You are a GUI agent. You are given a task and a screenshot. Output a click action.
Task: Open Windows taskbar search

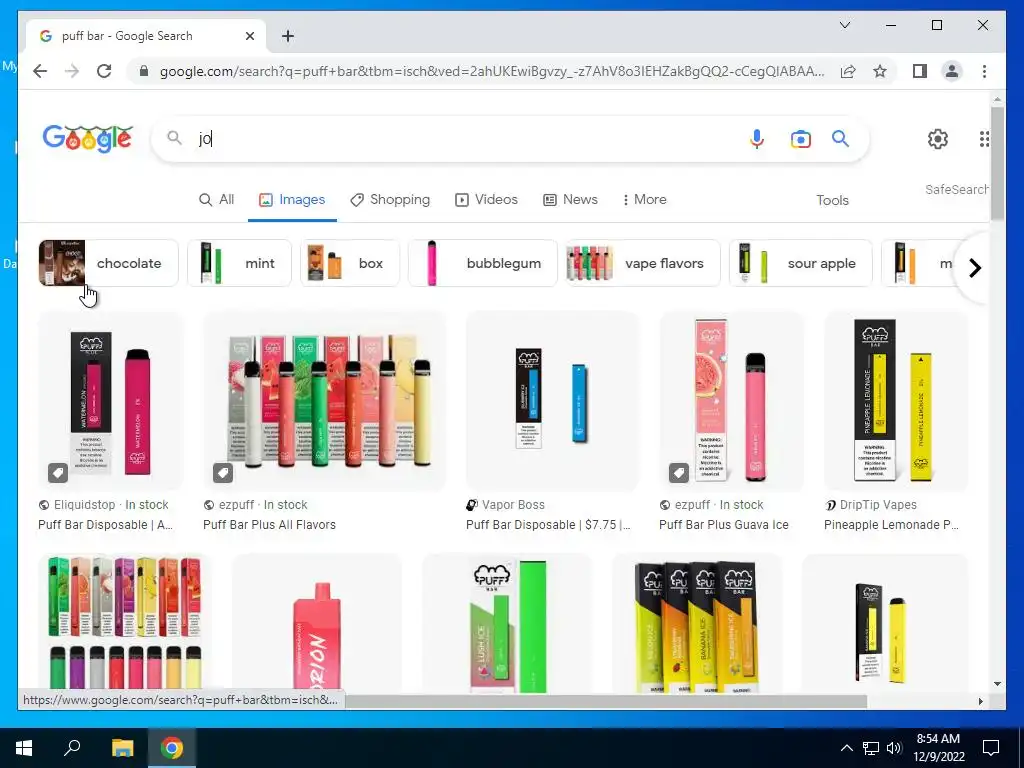[72, 747]
